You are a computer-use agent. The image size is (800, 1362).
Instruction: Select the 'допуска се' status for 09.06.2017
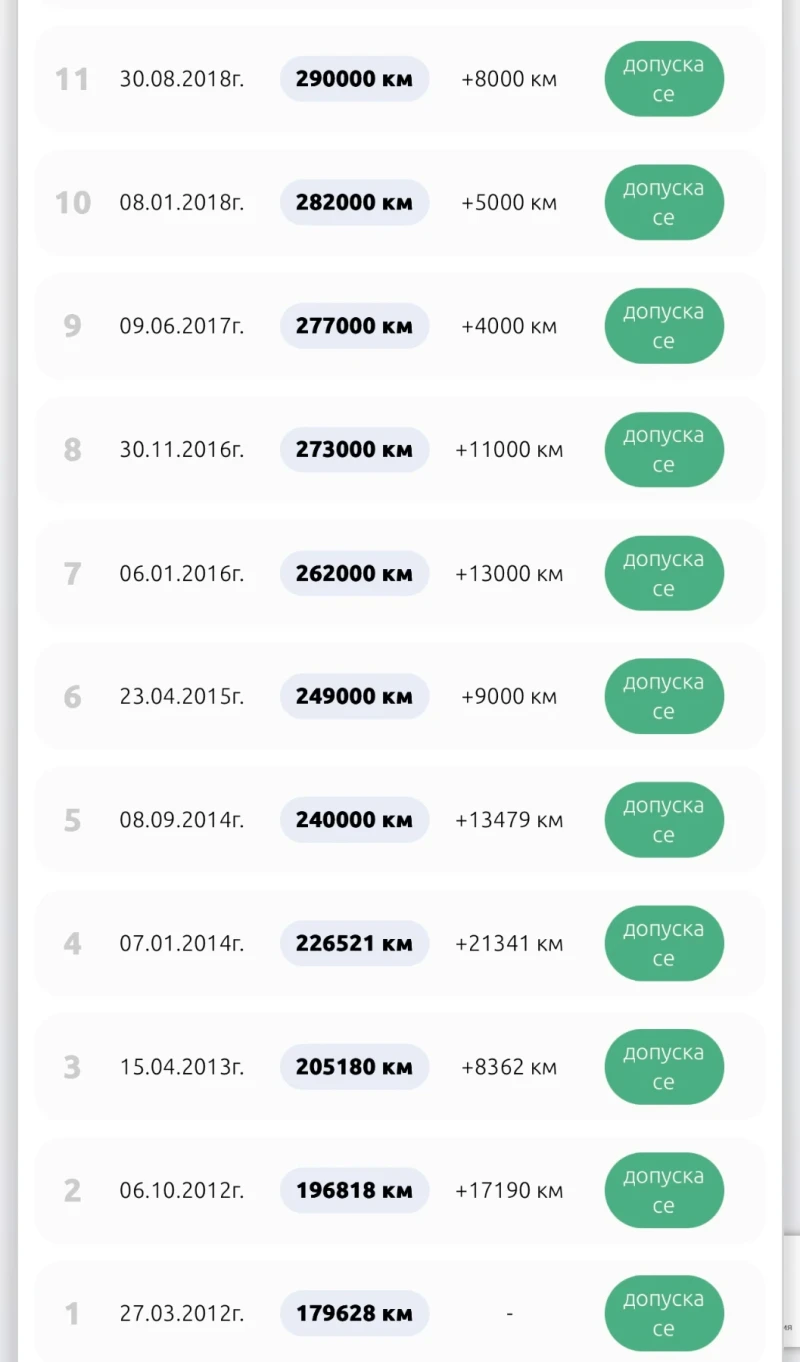pyautogui.click(x=663, y=326)
